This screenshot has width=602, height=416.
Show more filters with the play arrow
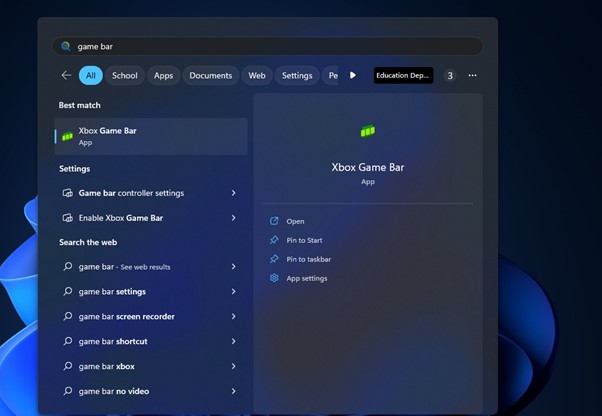[x=353, y=75]
